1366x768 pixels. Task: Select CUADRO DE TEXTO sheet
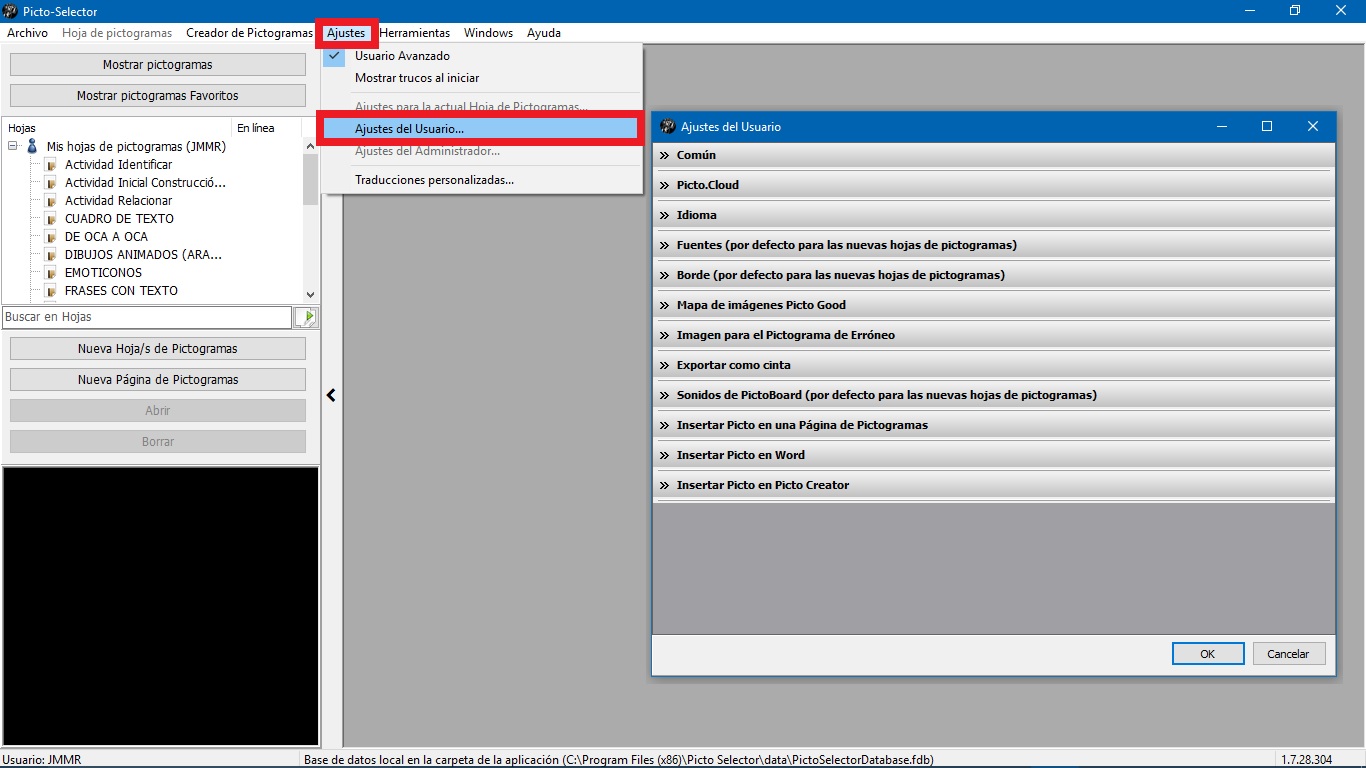(119, 218)
